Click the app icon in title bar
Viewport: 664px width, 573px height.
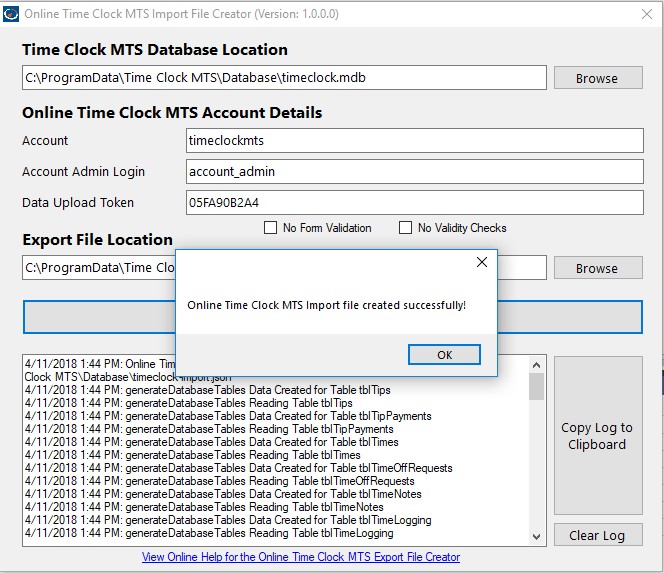[11, 14]
